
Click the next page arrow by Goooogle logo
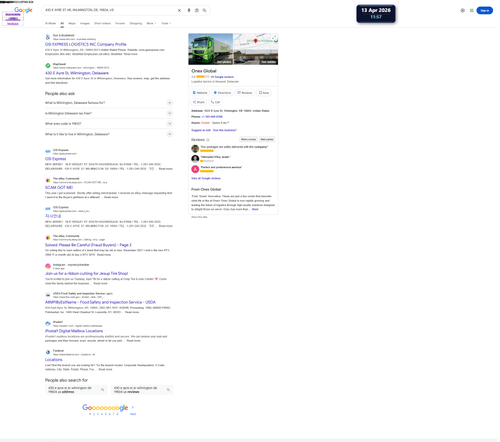coord(133,407)
